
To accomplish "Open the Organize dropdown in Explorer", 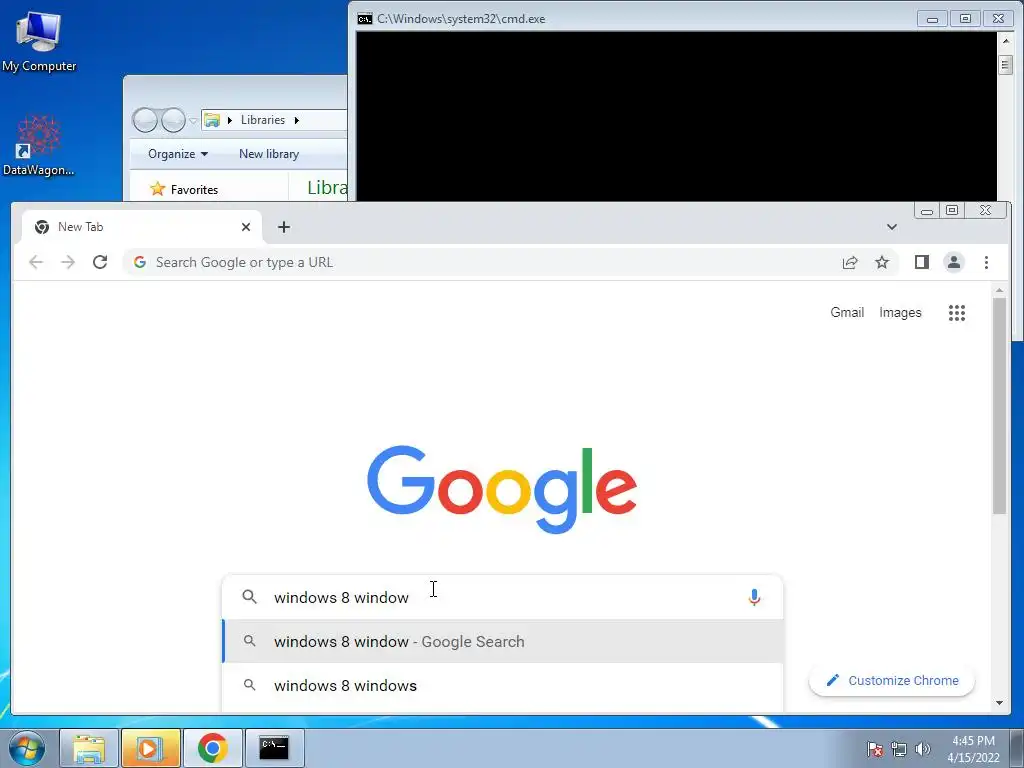I will pos(178,154).
